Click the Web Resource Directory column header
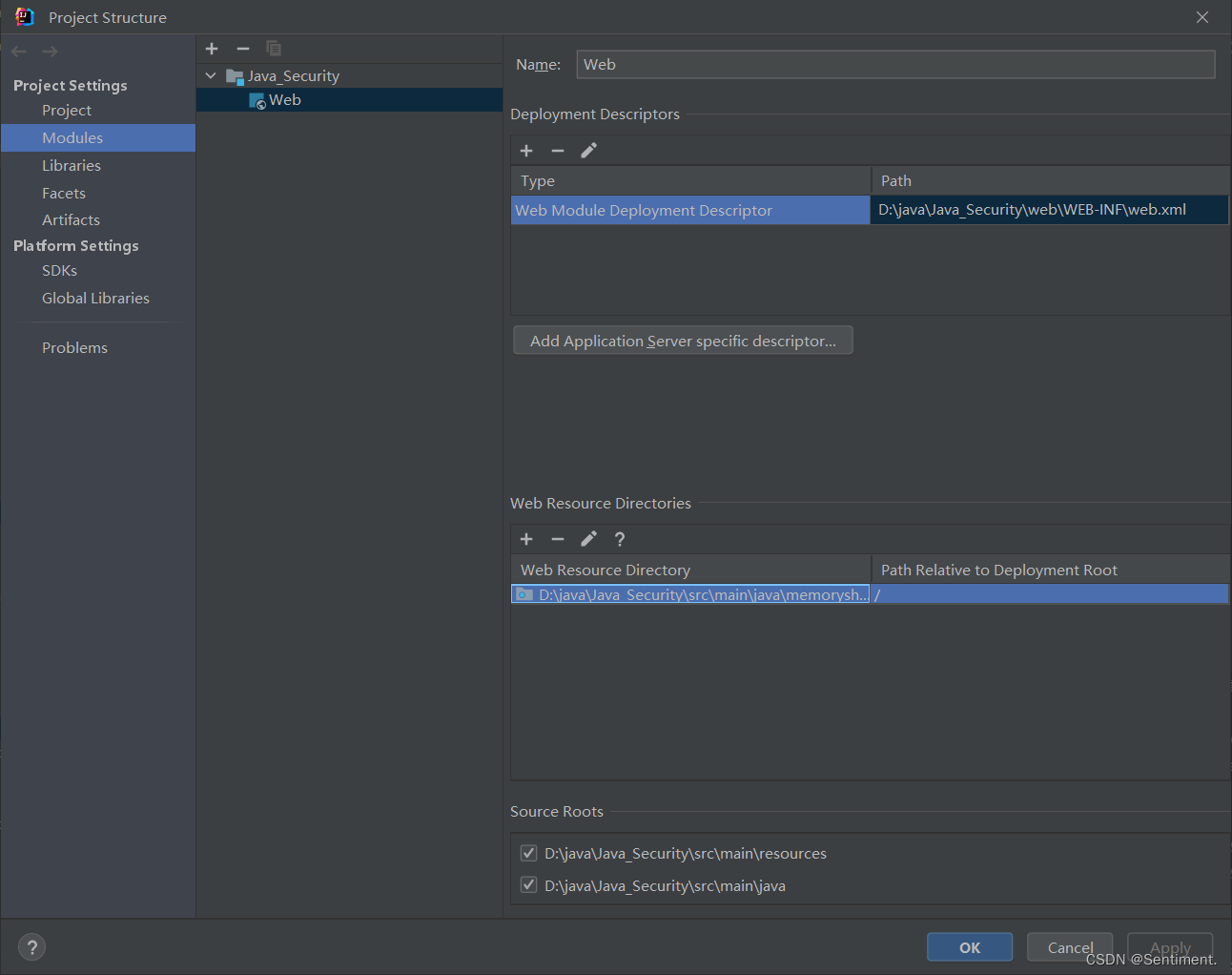Screen dimensions: 1232x975 pos(690,570)
